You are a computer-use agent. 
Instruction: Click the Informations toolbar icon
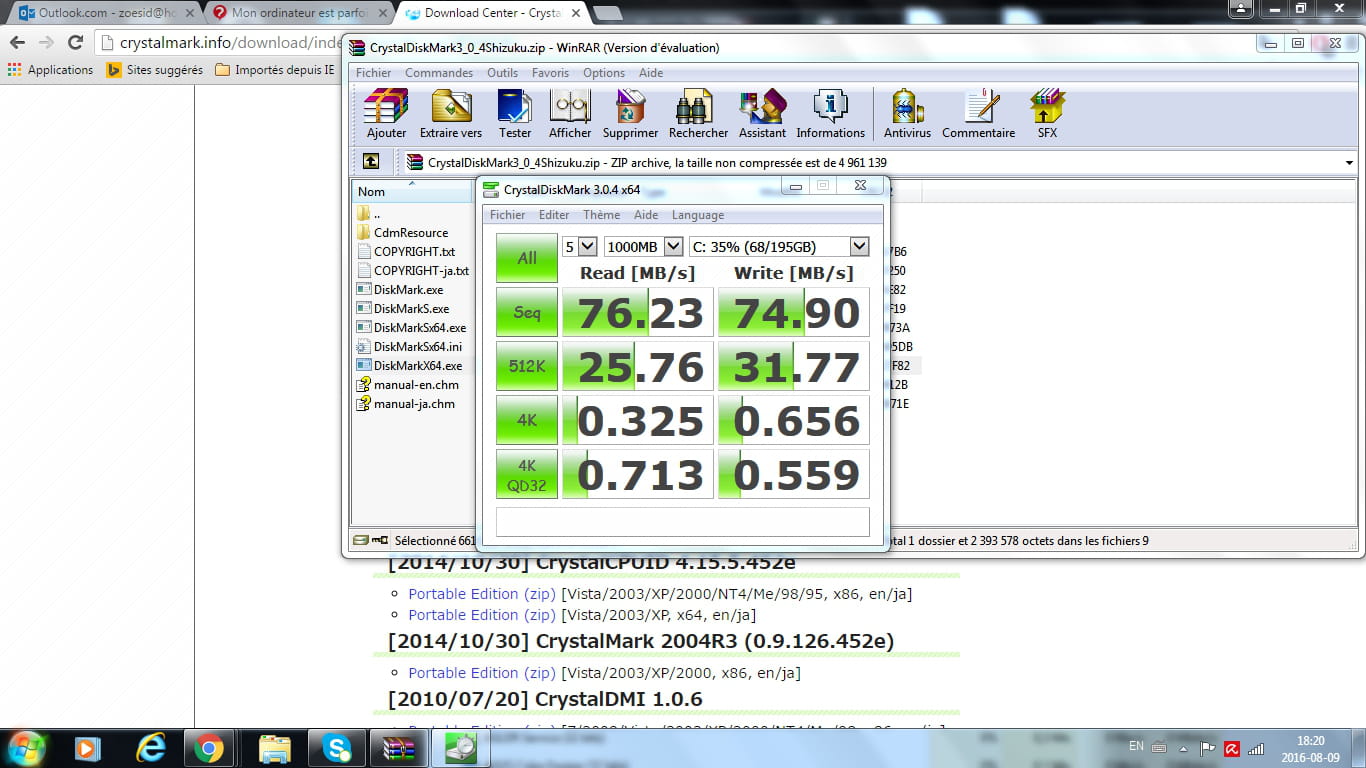pos(830,113)
